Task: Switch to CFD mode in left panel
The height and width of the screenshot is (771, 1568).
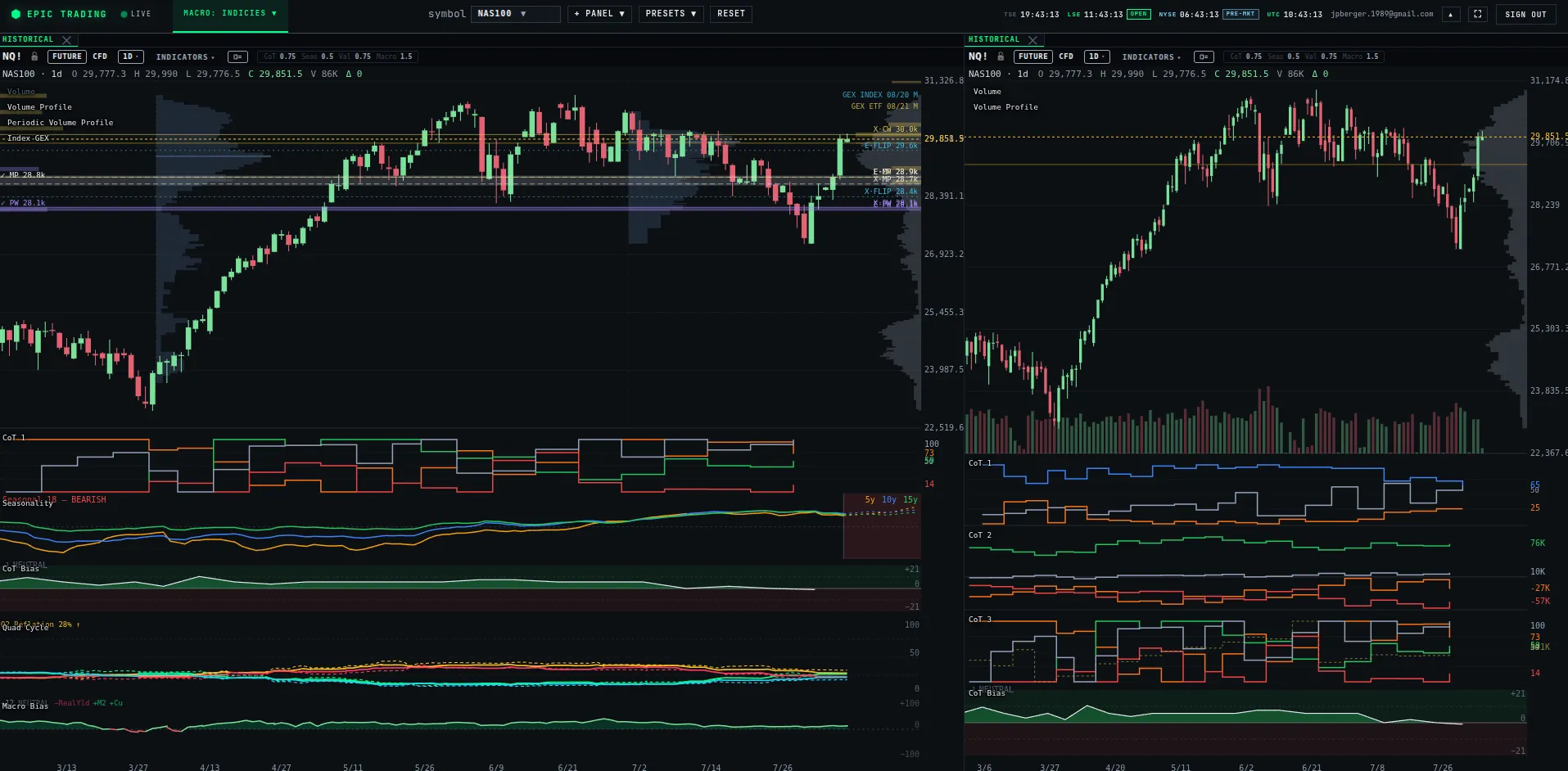Action: (x=100, y=56)
